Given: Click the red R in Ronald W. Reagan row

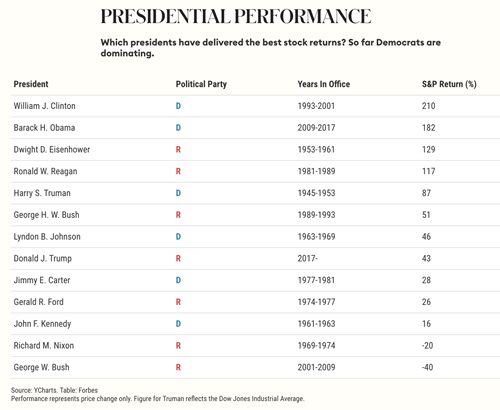Looking at the screenshot, I should [x=178, y=171].
